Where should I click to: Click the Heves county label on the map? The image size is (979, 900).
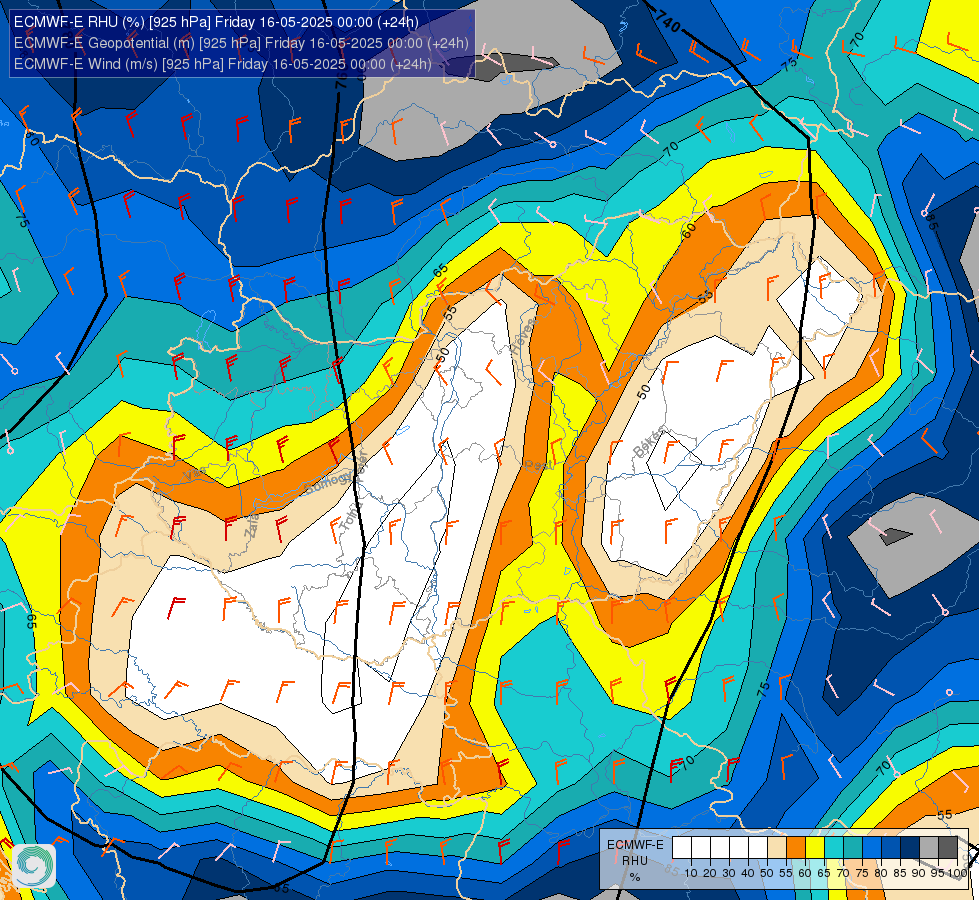pos(523,336)
